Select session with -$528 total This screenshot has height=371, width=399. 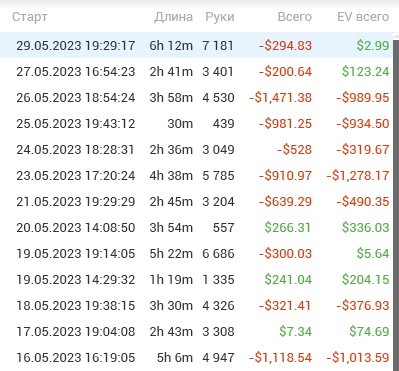(x=196, y=149)
